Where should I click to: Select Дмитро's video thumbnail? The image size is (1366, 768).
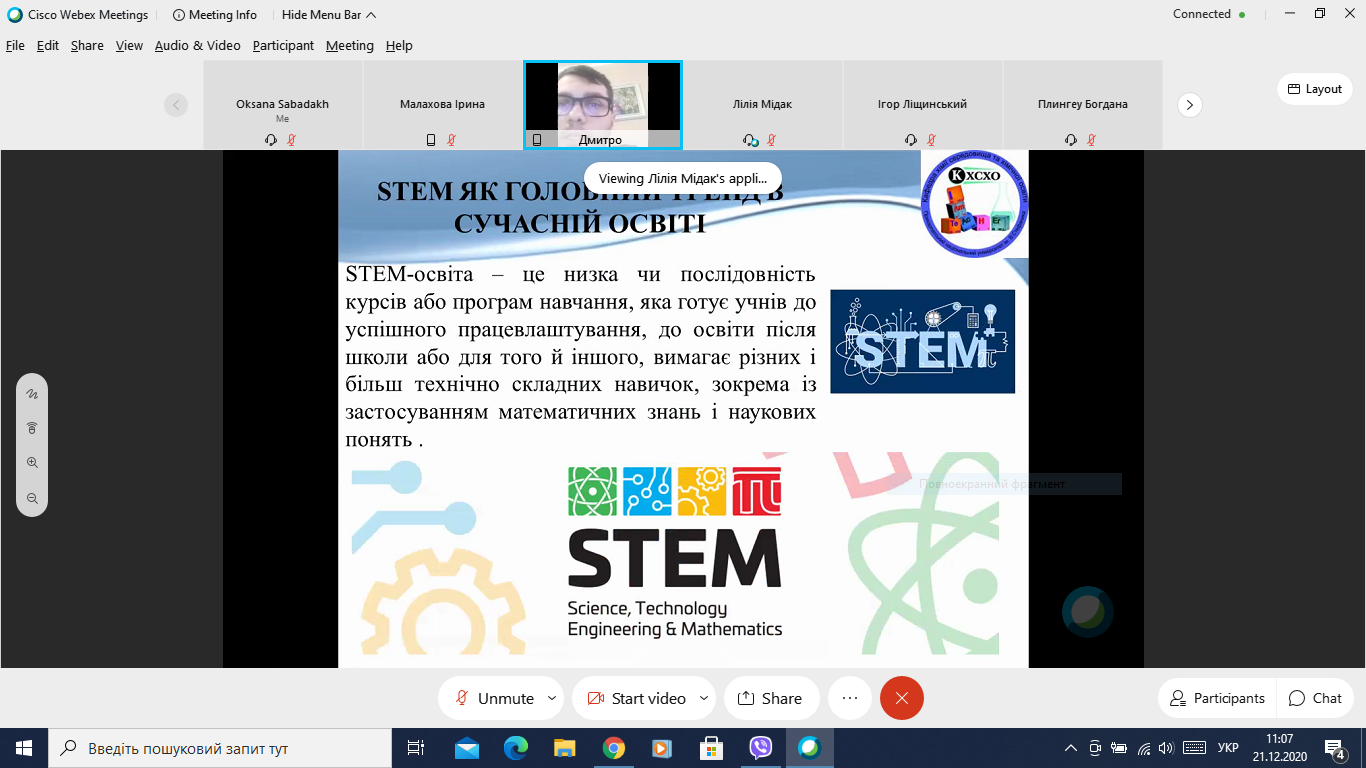(603, 104)
